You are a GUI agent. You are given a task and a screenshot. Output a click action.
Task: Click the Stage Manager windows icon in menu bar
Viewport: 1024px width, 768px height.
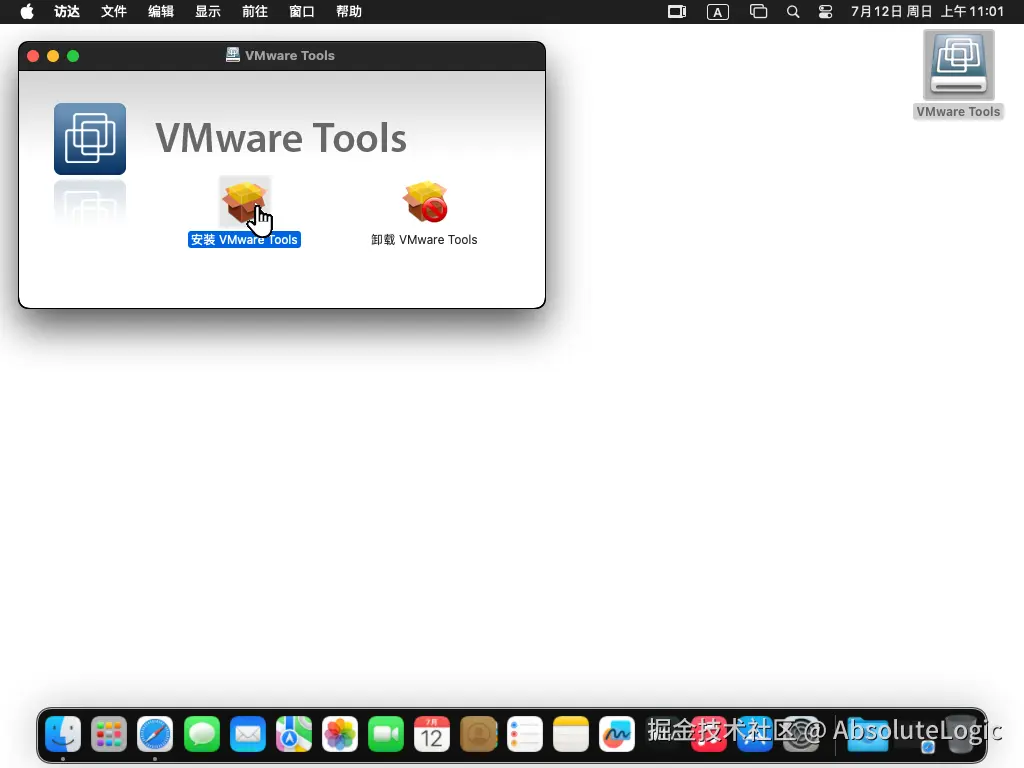click(758, 12)
